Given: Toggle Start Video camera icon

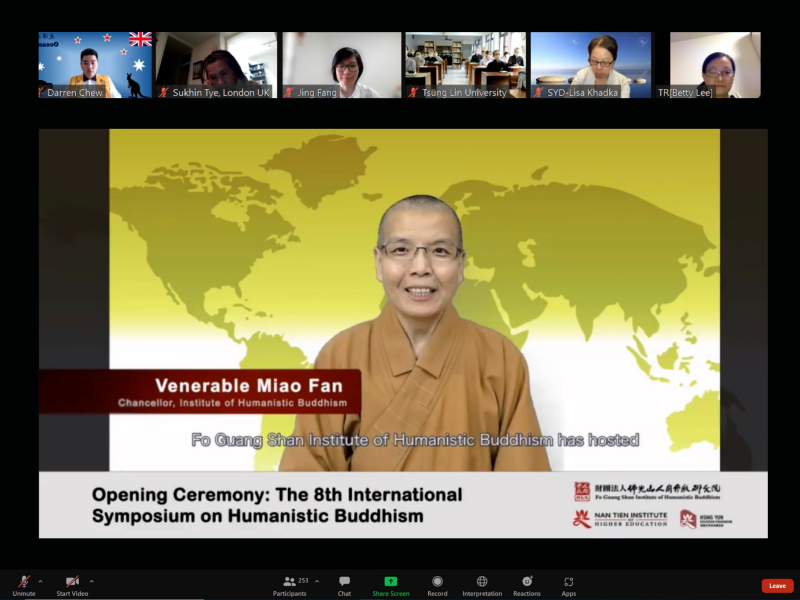Looking at the screenshot, I should (72, 582).
